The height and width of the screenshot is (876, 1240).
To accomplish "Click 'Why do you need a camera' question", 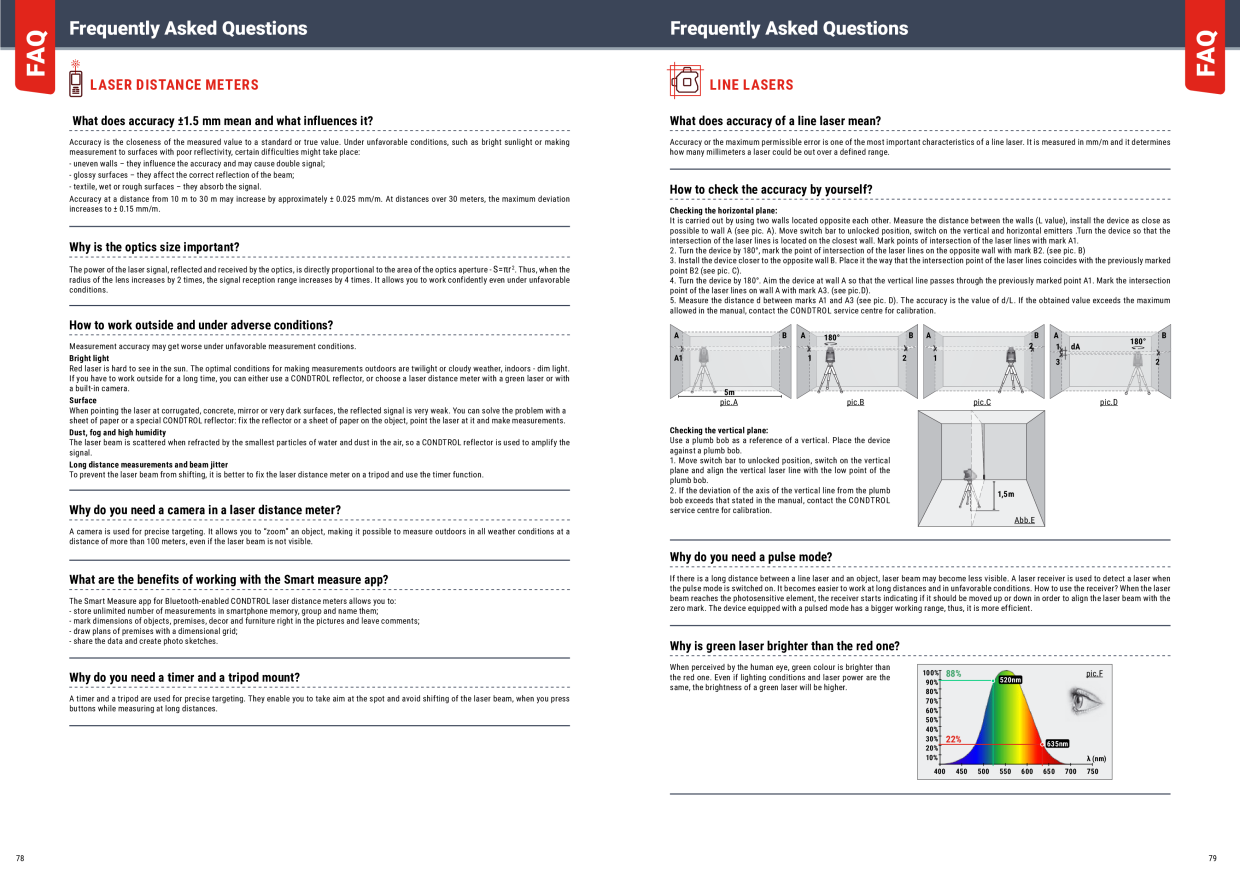I will pos(205,510).
